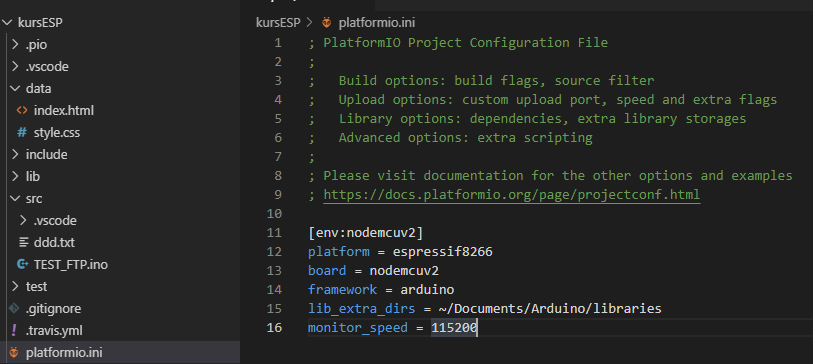Select platformio.ini in the explorer tree
Image resolution: width=813 pixels, height=364 pixels.
click(x=64, y=353)
